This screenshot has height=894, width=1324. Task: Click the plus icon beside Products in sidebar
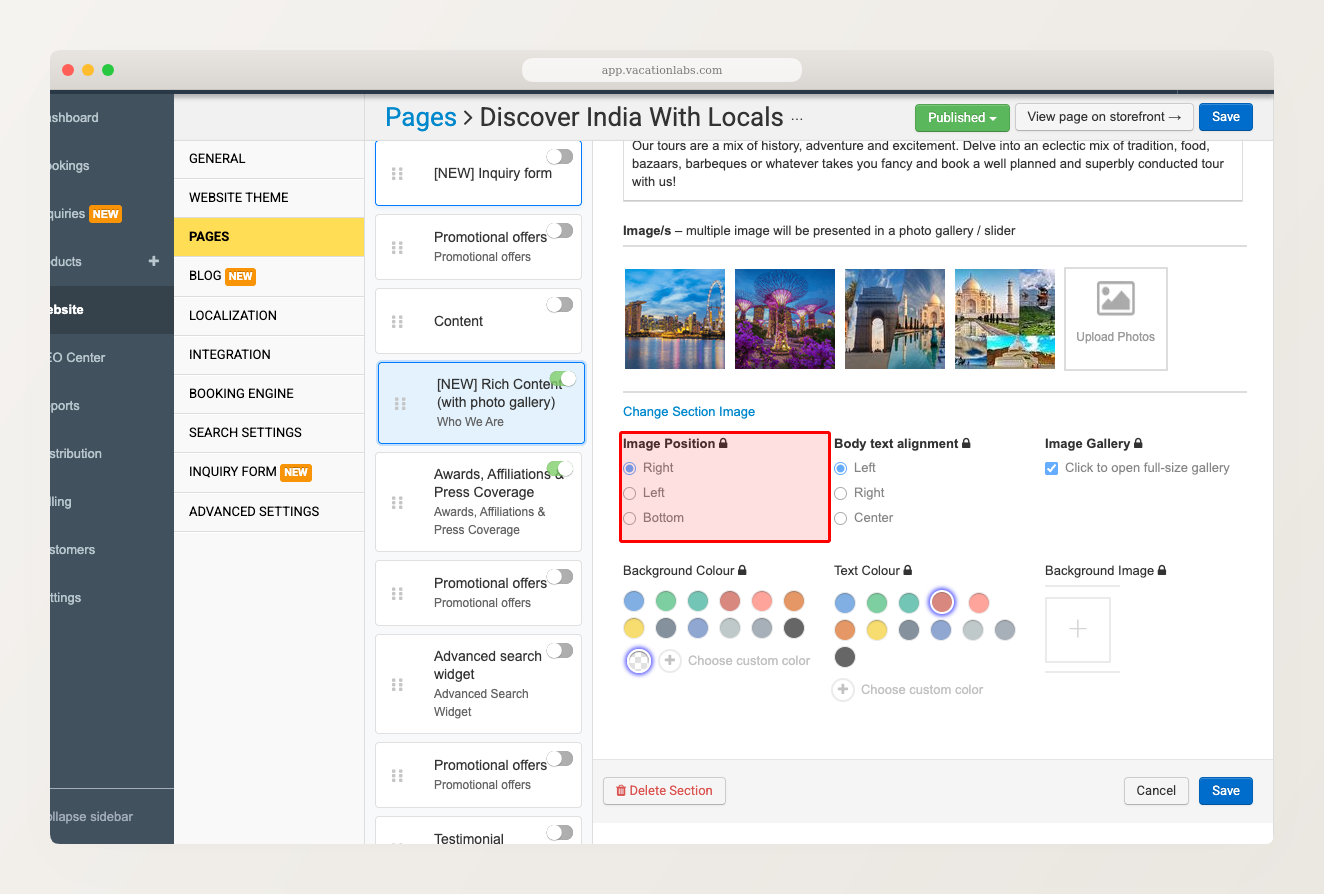tap(153, 261)
